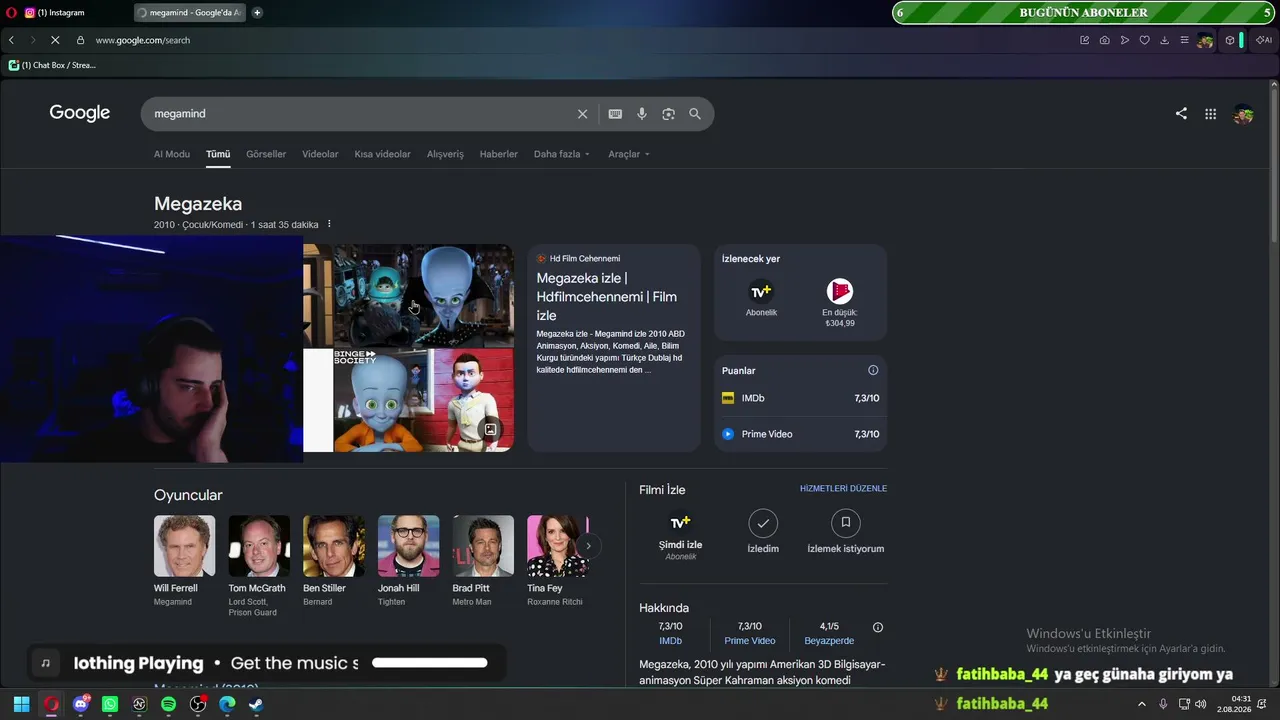The height and width of the screenshot is (720, 1280).
Task: Open the Megazeka izle Hdfilmcehennemi link
Action: (x=606, y=297)
